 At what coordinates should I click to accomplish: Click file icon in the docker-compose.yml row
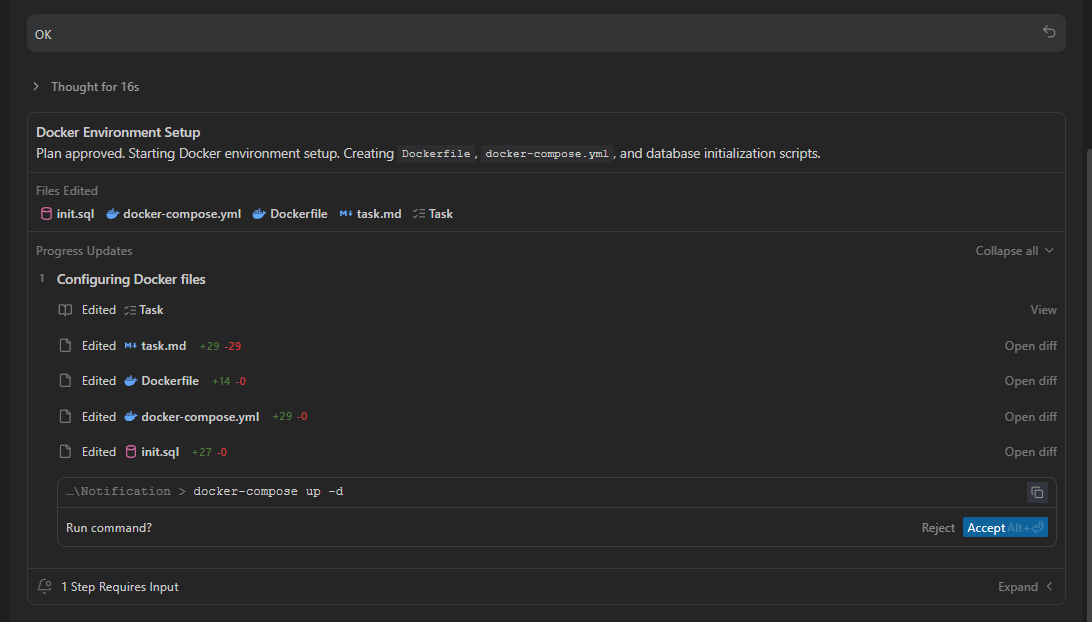[65, 417]
